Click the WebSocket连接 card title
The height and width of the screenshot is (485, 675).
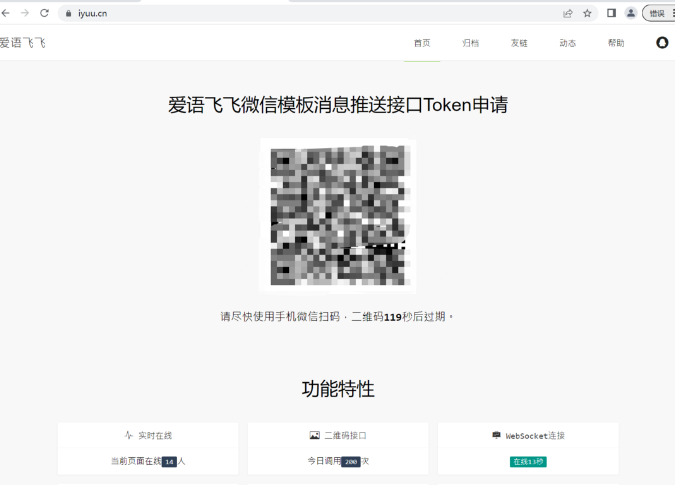point(535,436)
